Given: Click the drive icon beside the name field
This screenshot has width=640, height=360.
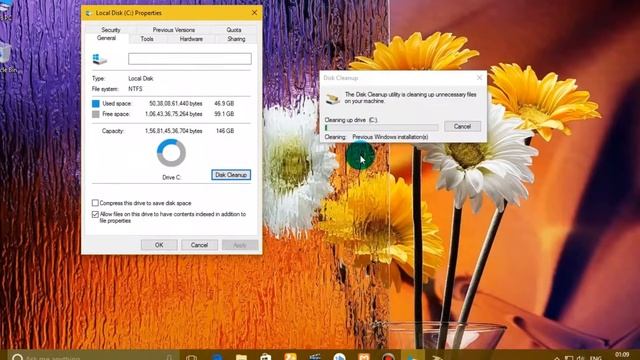Looking at the screenshot, I should click(x=100, y=59).
